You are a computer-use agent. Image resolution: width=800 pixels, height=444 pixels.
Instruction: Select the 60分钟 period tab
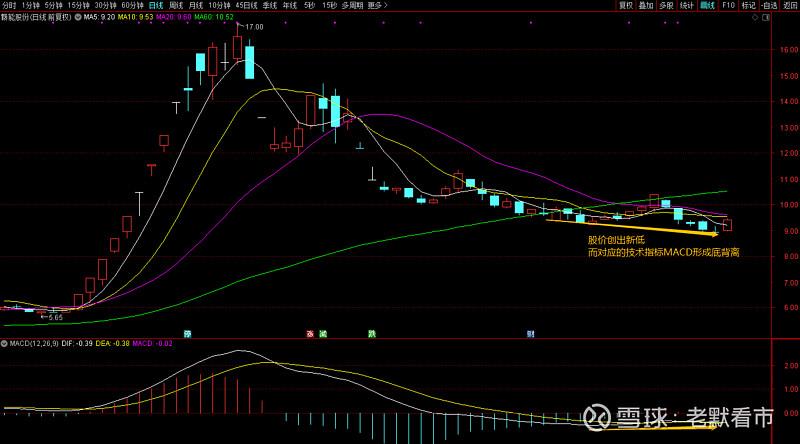pyautogui.click(x=132, y=5)
